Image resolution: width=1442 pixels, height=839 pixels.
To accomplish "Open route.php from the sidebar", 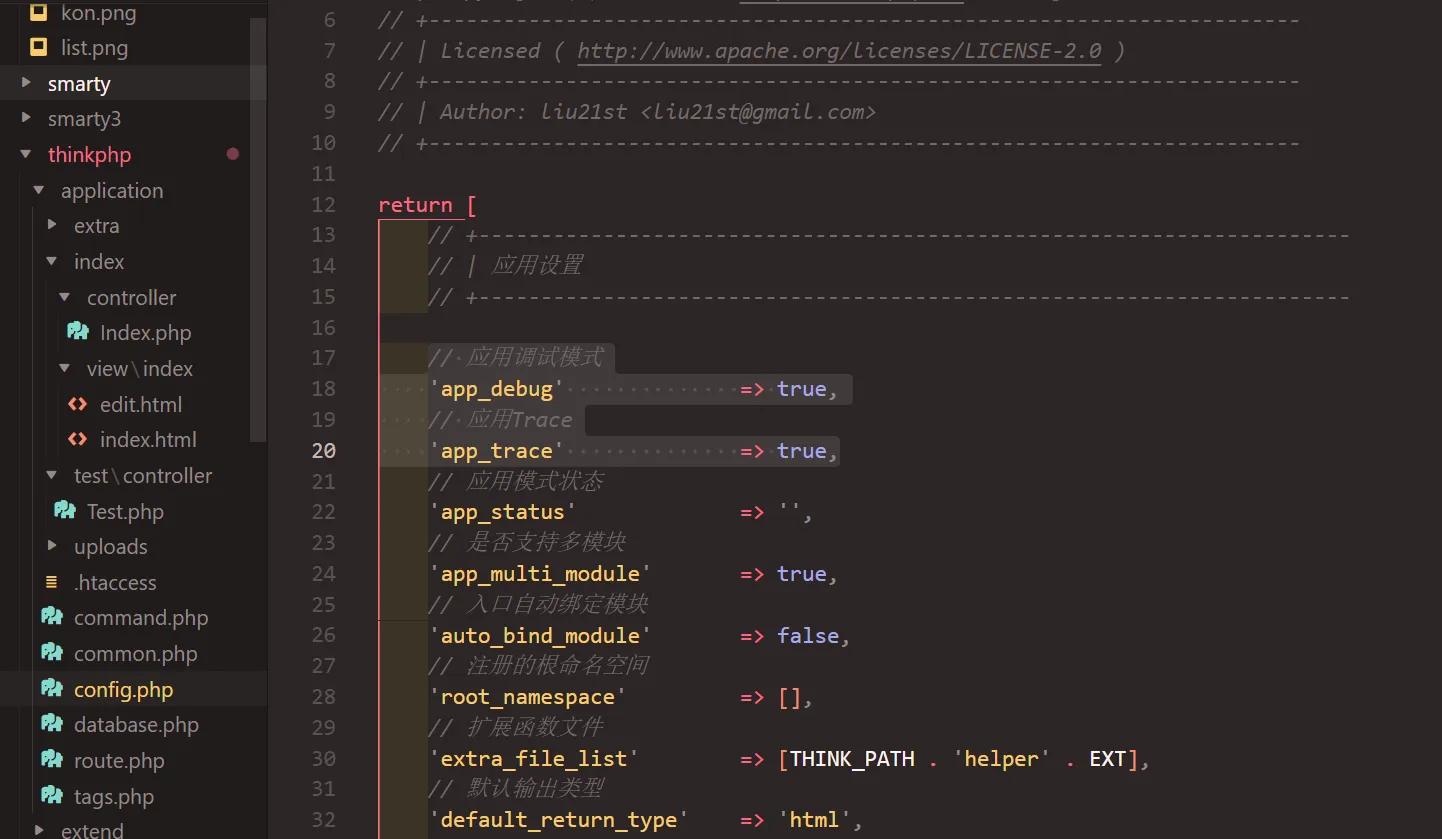I will point(119,761).
